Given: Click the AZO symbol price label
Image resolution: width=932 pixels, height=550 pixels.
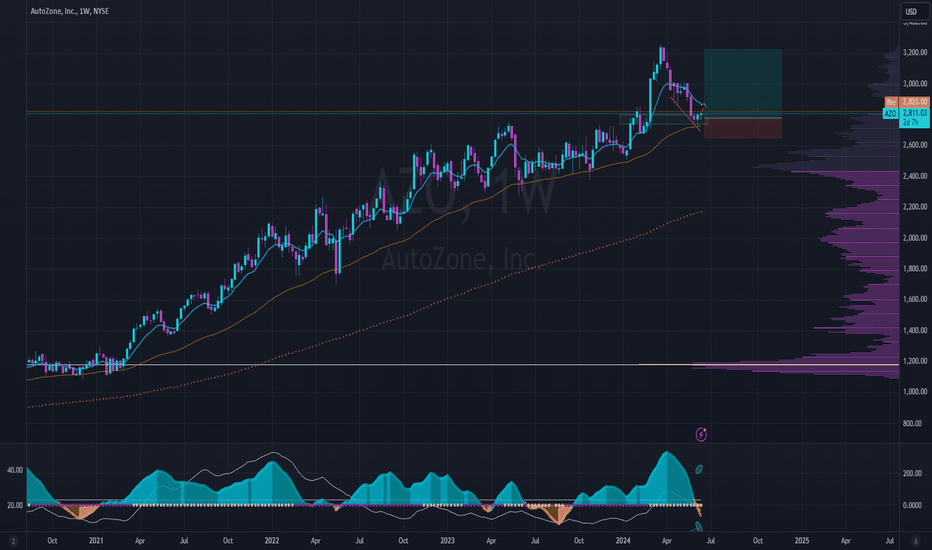Looking at the screenshot, I should tap(890, 114).
